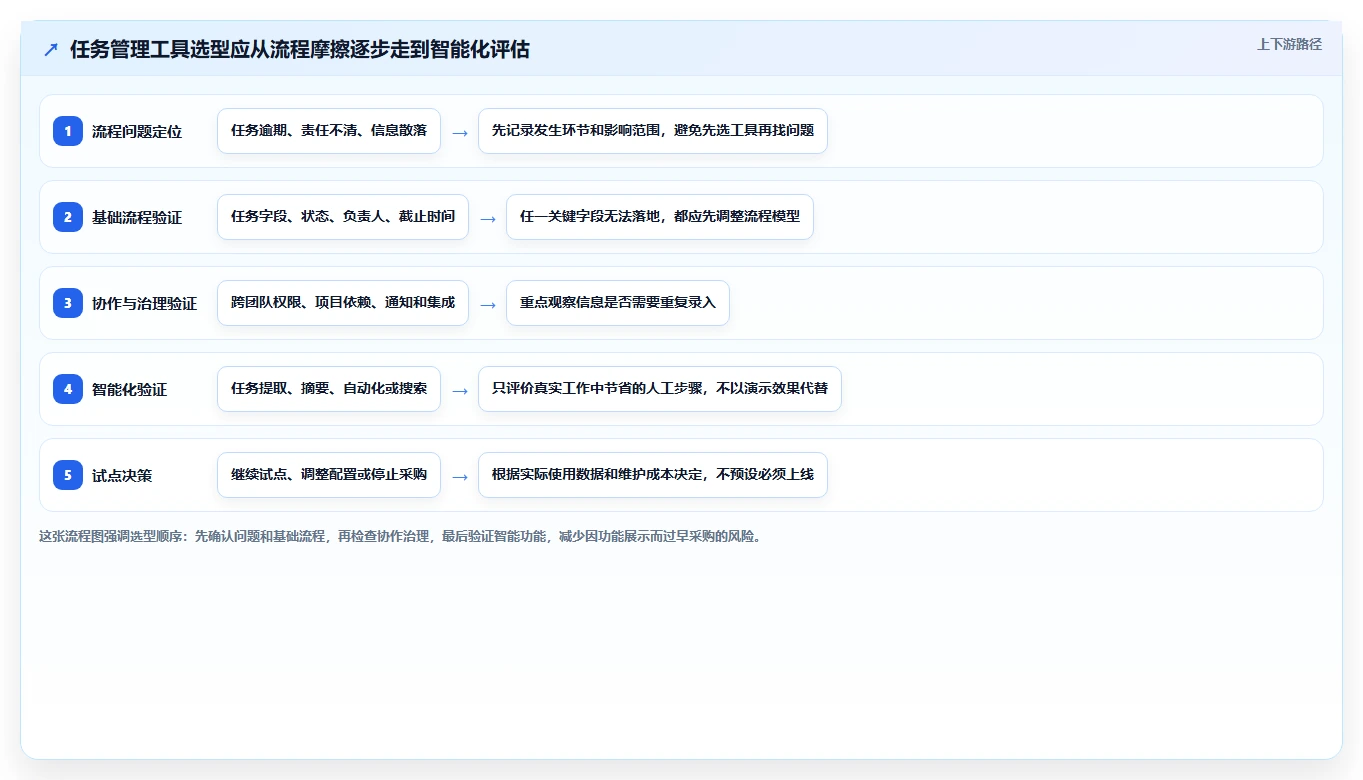The image size is (1363, 780).
Task: Click the arrow icon beside the title
Action: [x=50, y=50]
